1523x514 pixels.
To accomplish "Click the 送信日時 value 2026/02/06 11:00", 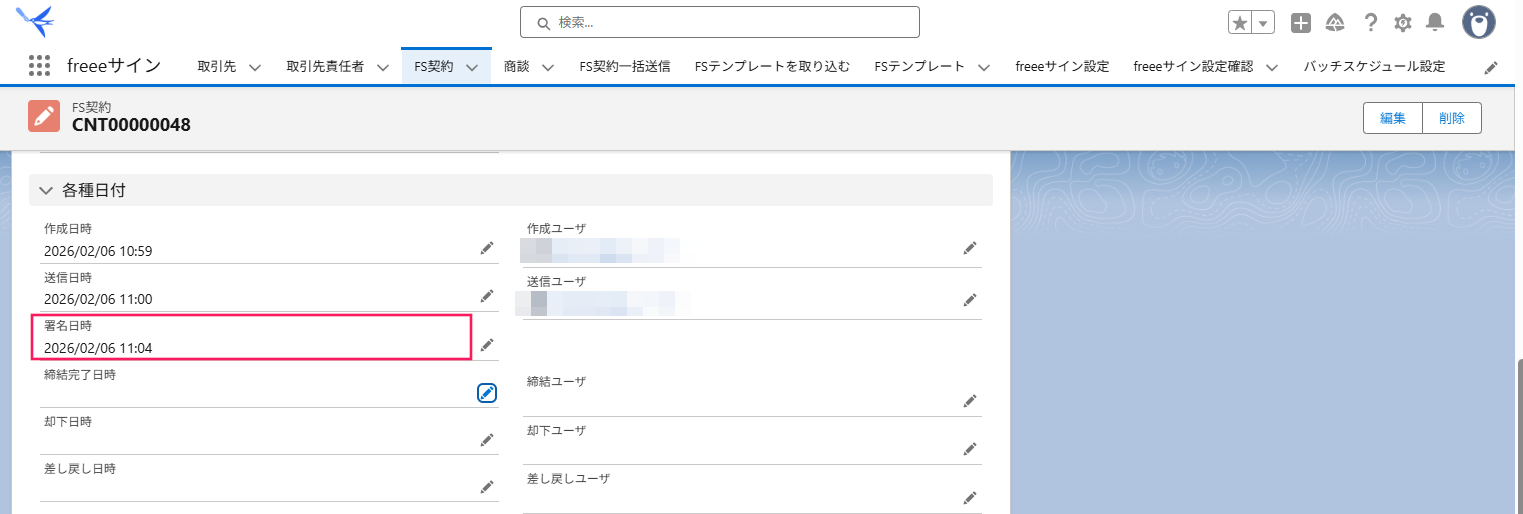I will pyautogui.click(x=98, y=299).
